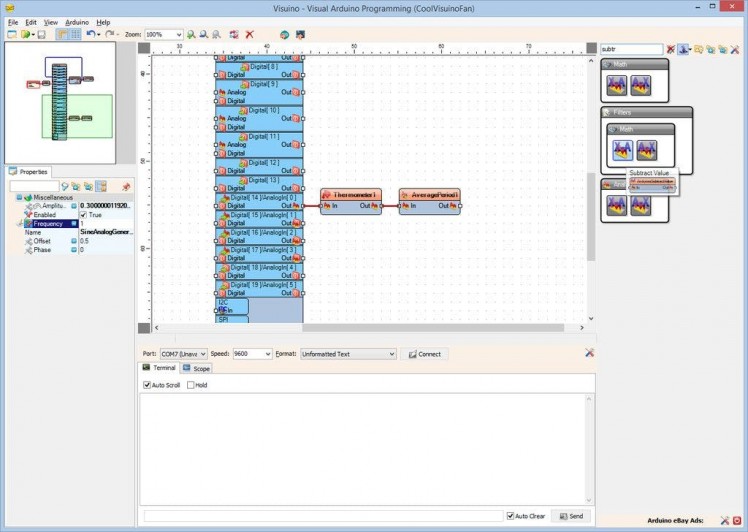Click the Undo arrow in the toolbar
Screen dimensions: 748x532
91,34
